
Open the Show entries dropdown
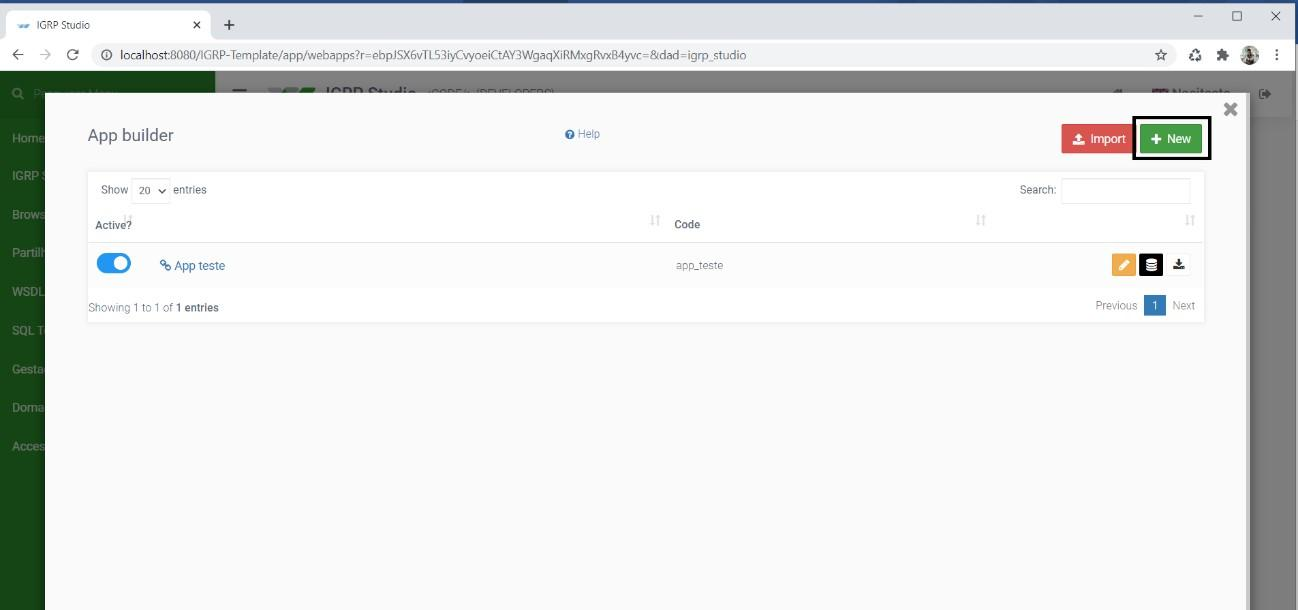150,190
